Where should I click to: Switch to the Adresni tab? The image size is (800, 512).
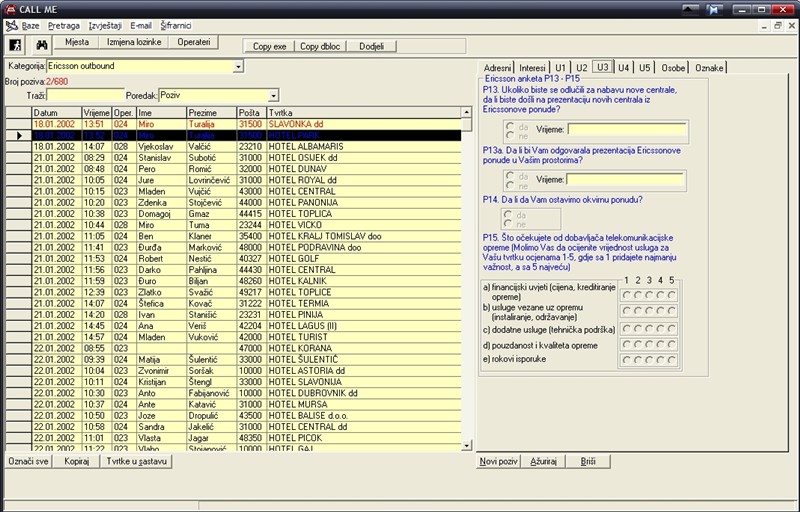coord(497,68)
